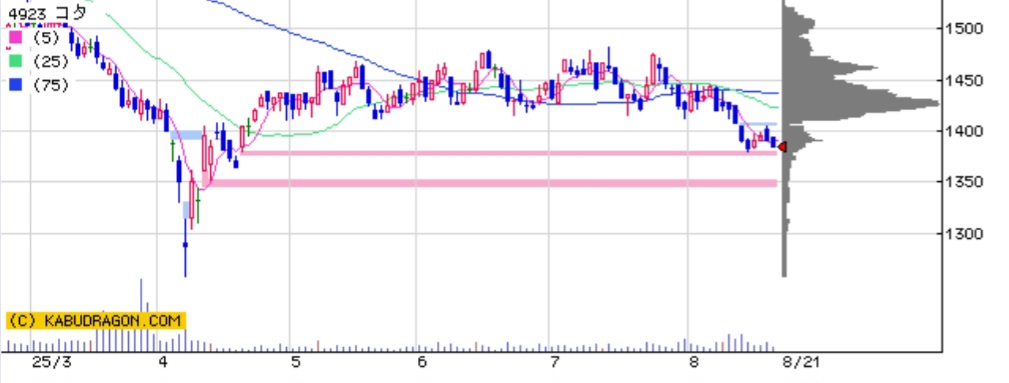Click the stock title 4923 コタ
The image size is (1009, 383).
pyautogui.click(x=47, y=13)
